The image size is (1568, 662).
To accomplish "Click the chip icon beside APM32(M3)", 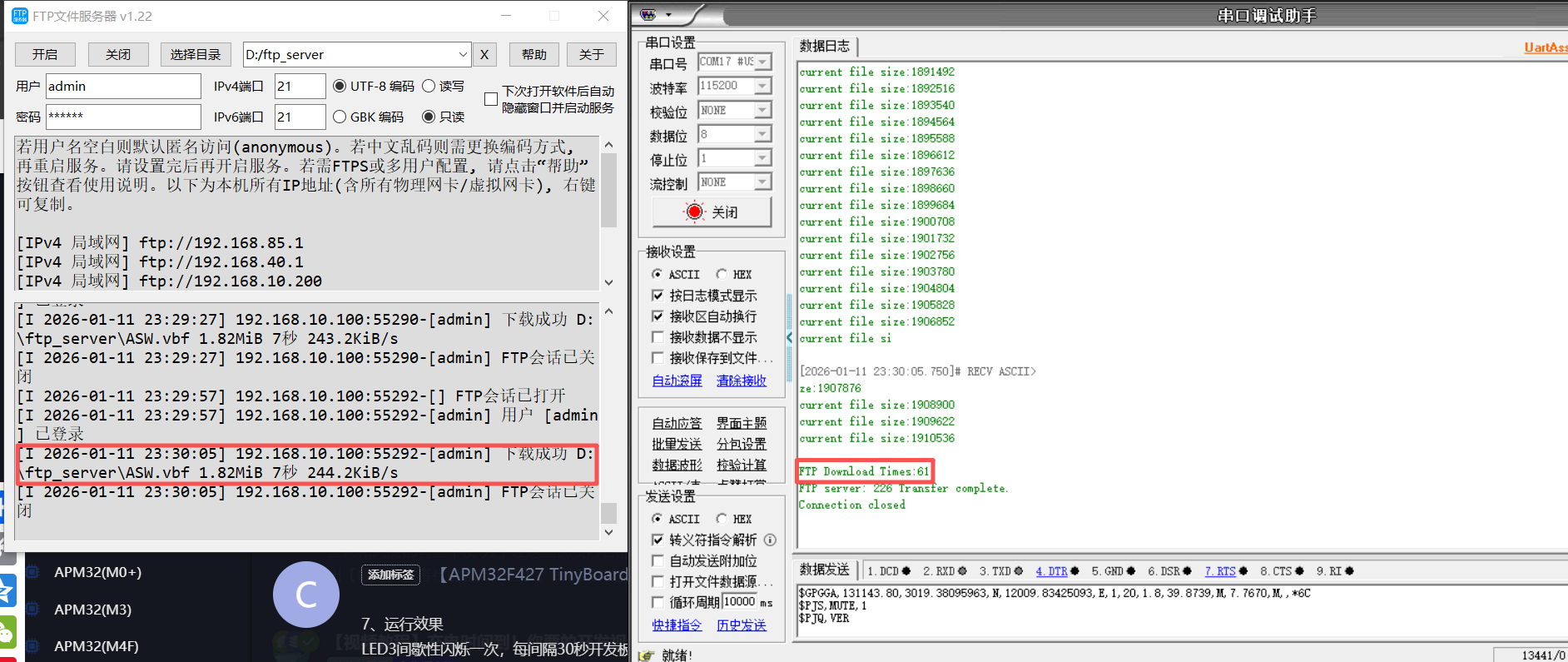I will click(x=33, y=610).
